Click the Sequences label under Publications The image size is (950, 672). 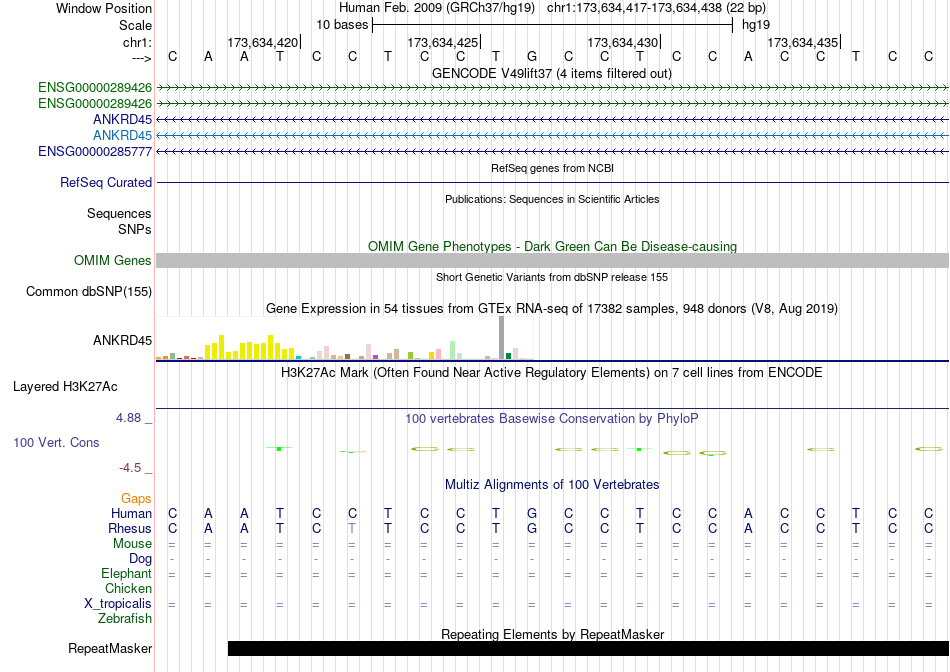point(119,213)
